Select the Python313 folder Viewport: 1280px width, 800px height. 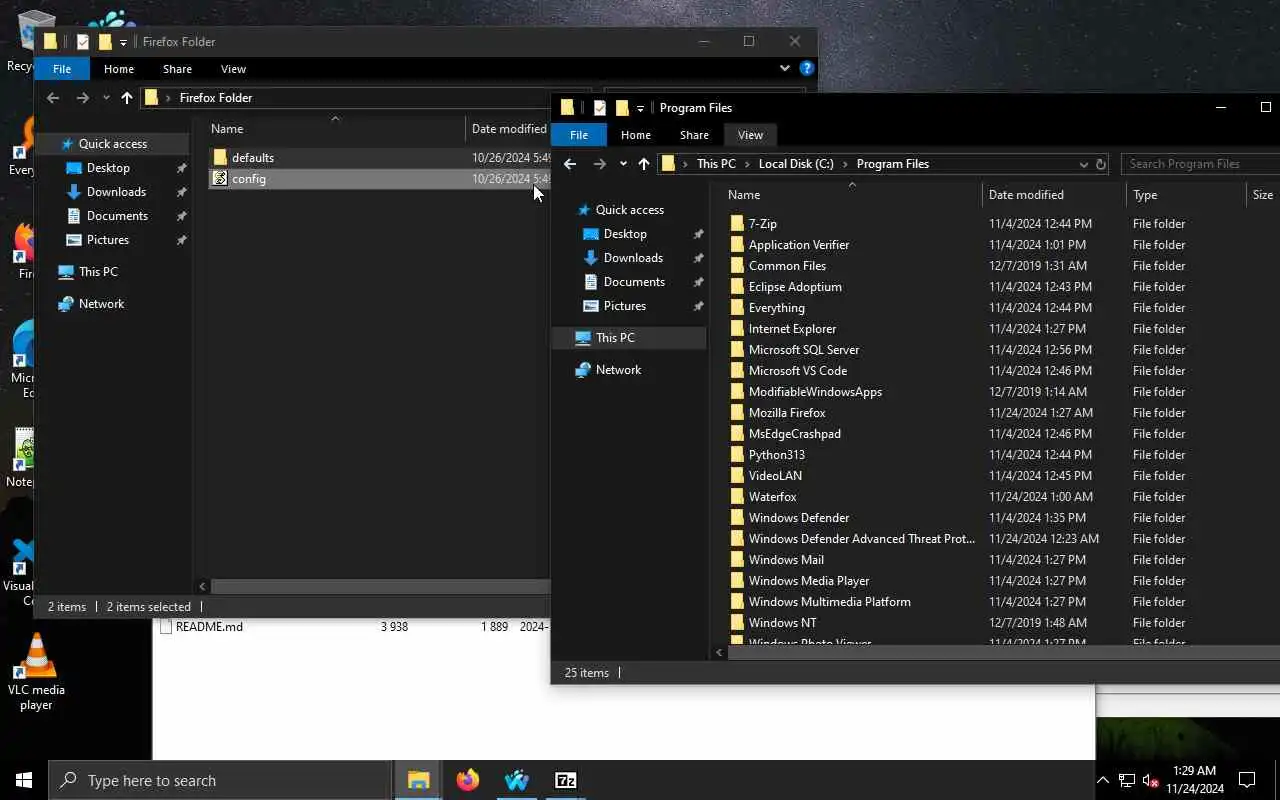click(777, 455)
